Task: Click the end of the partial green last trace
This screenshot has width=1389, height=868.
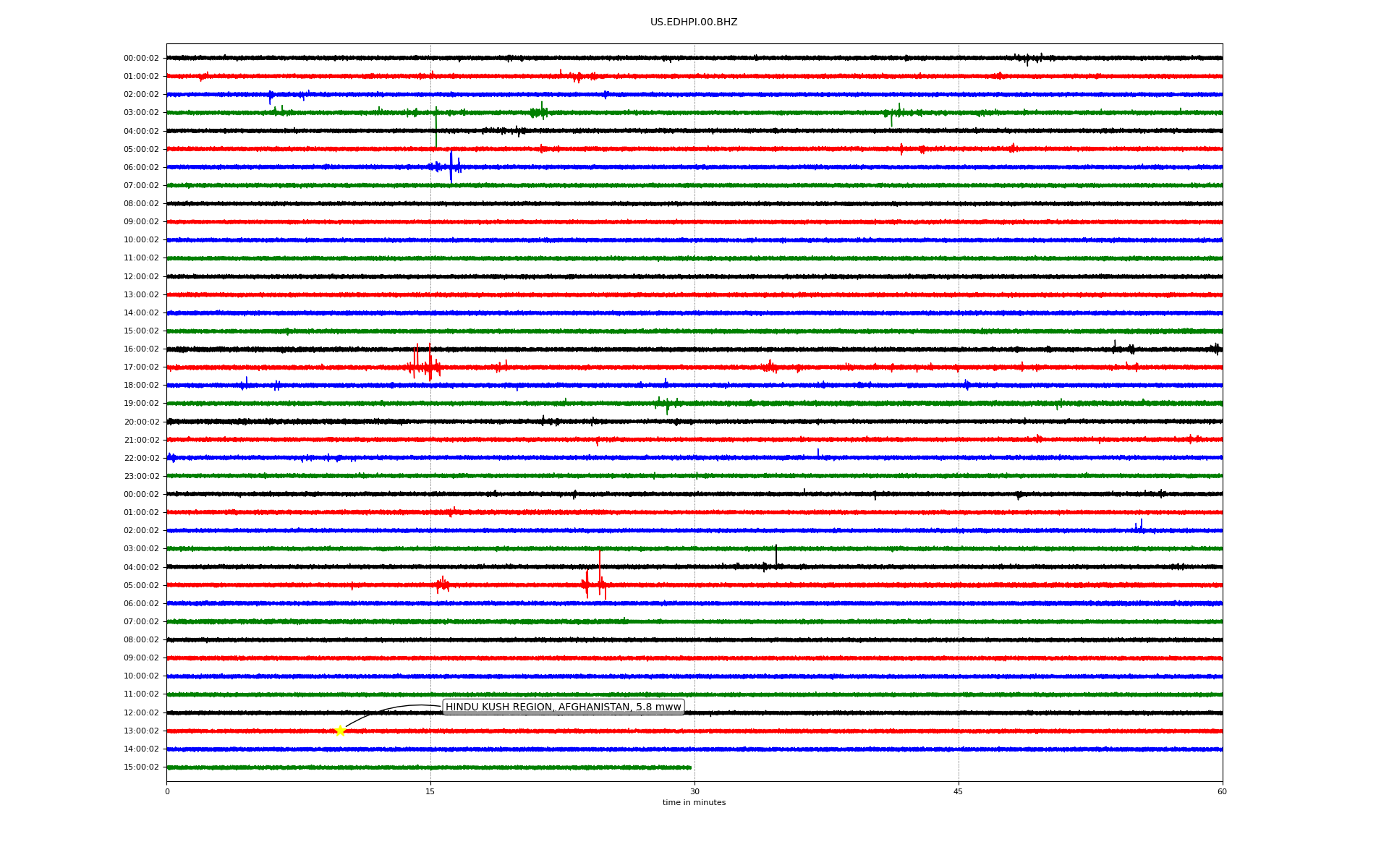Action: (x=690, y=767)
